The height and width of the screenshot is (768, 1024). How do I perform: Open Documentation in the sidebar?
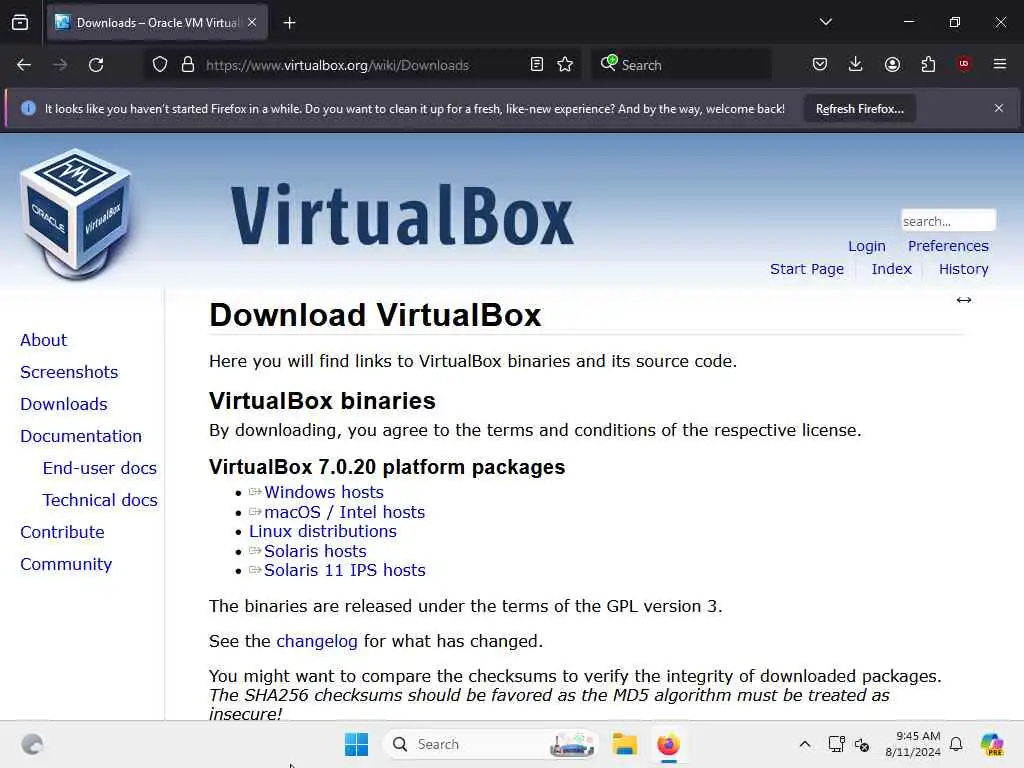[x=81, y=436]
